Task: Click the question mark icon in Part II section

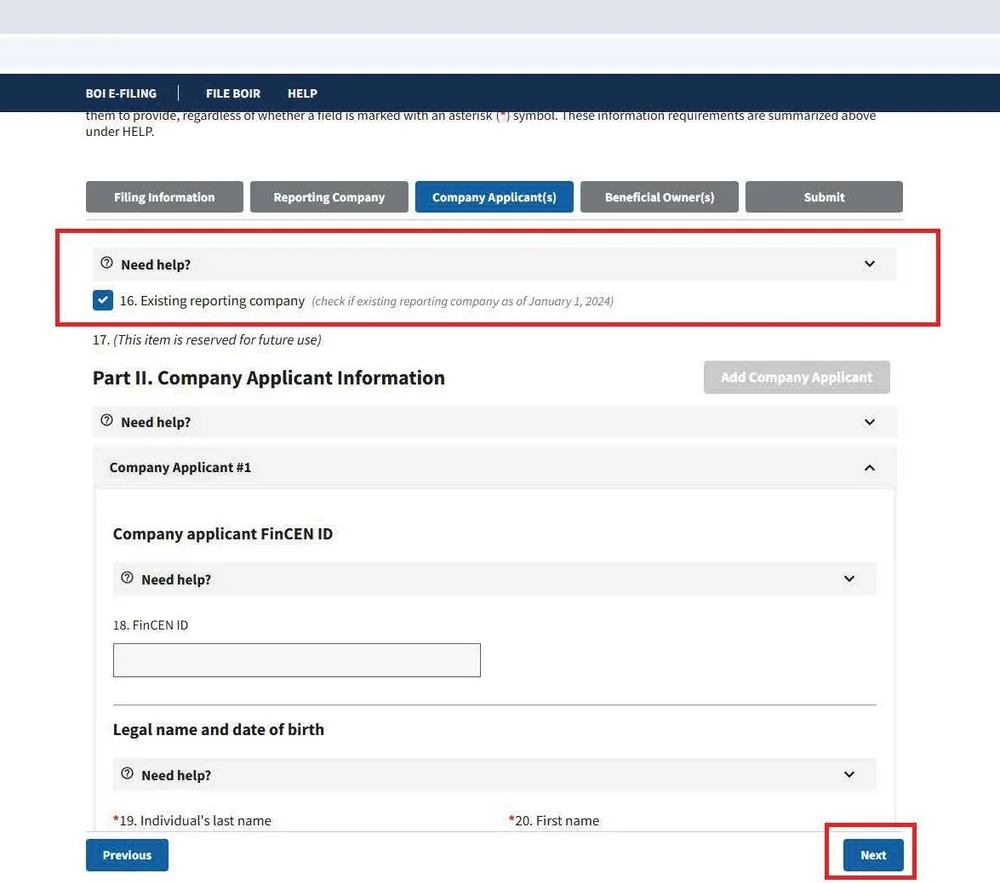Action: [x=107, y=421]
